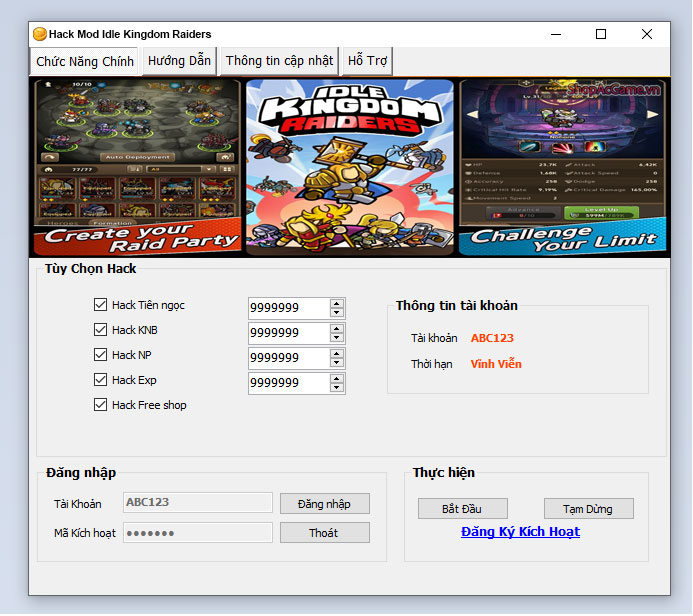This screenshot has width=693, height=616.
Task: Increase the Hack Tiên ngọc value with up arrow
Action: (337, 303)
